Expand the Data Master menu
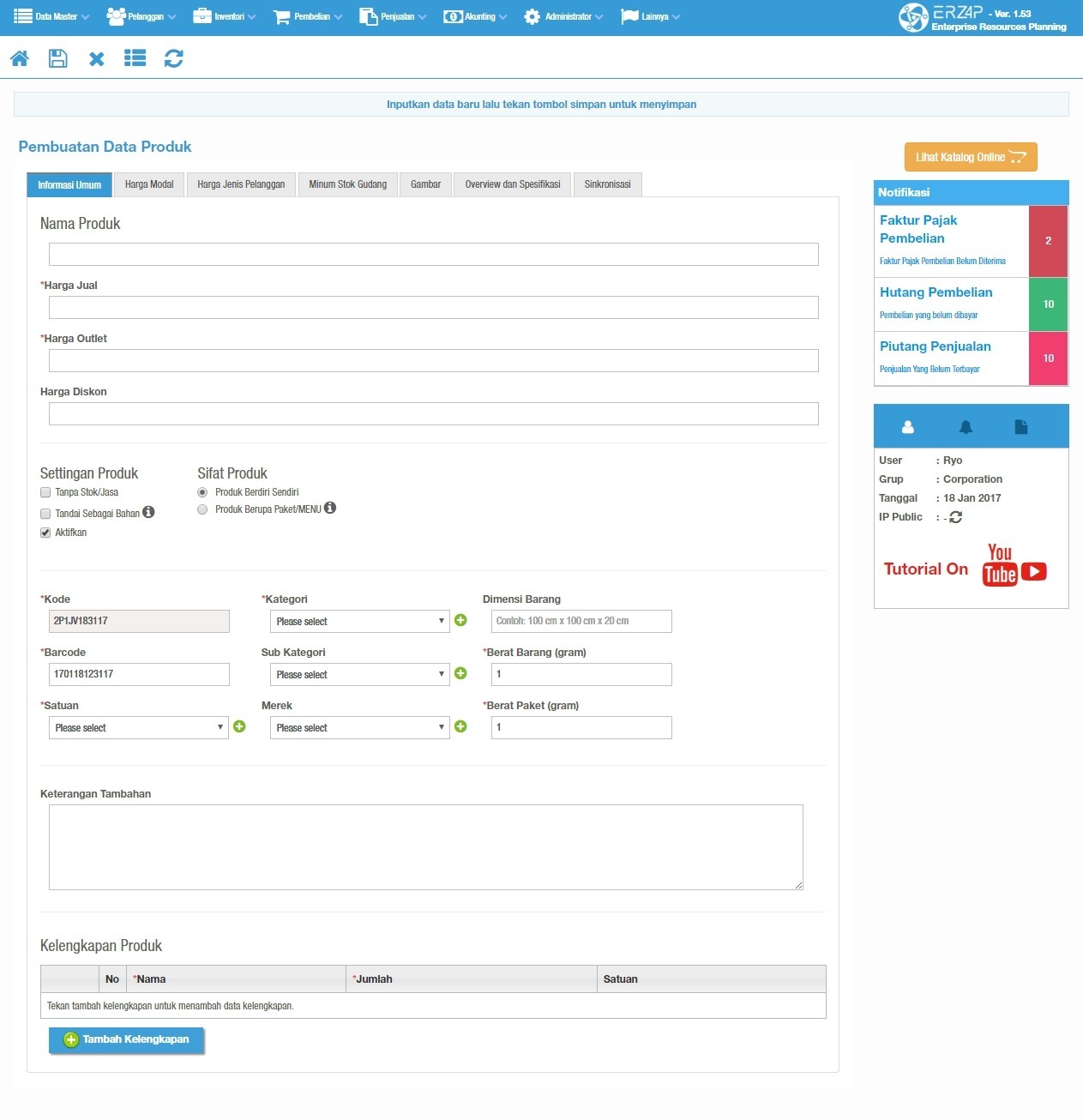Screen dimensions: 1083x1120 (51, 16)
